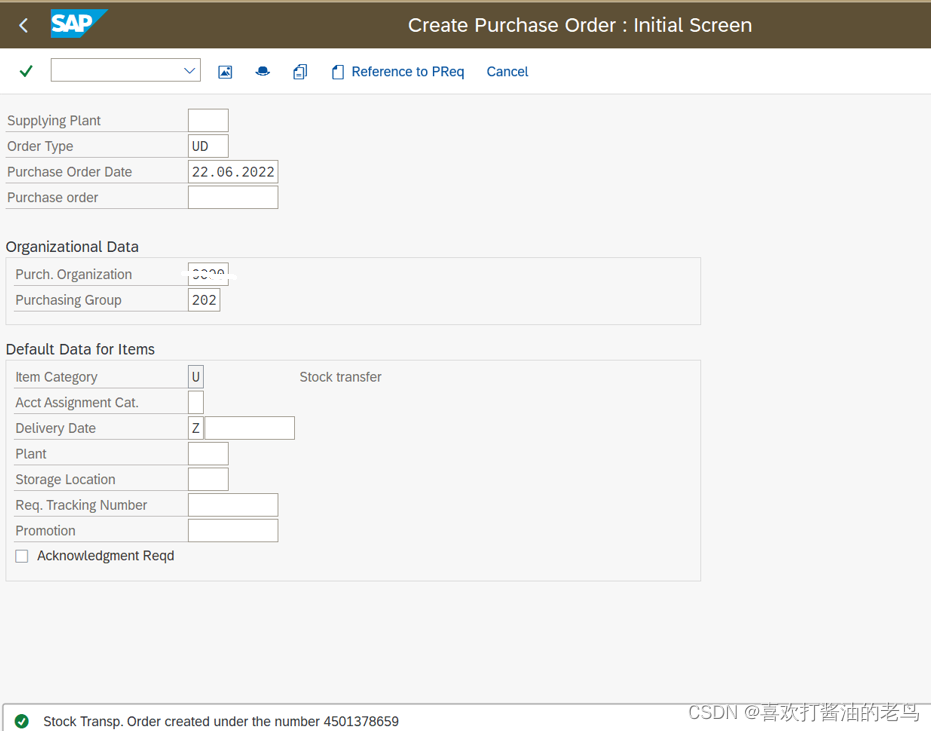Focus the Purchase order number field
935x731 pixels.
pos(233,198)
